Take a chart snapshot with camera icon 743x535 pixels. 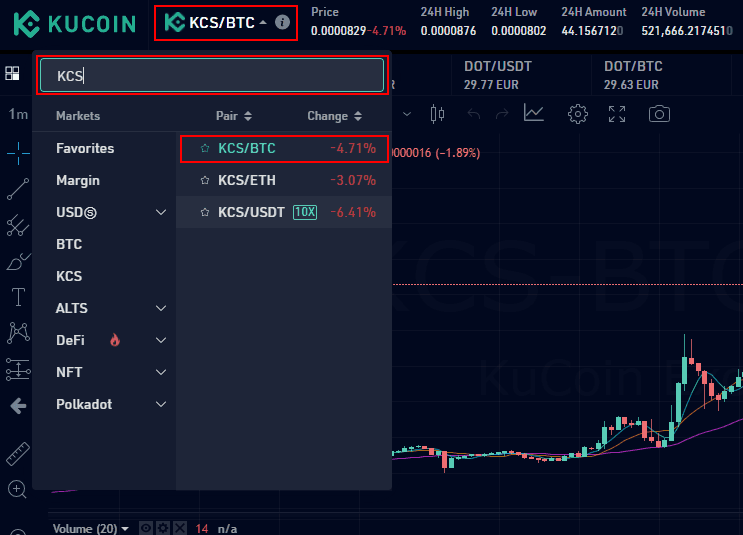point(659,114)
